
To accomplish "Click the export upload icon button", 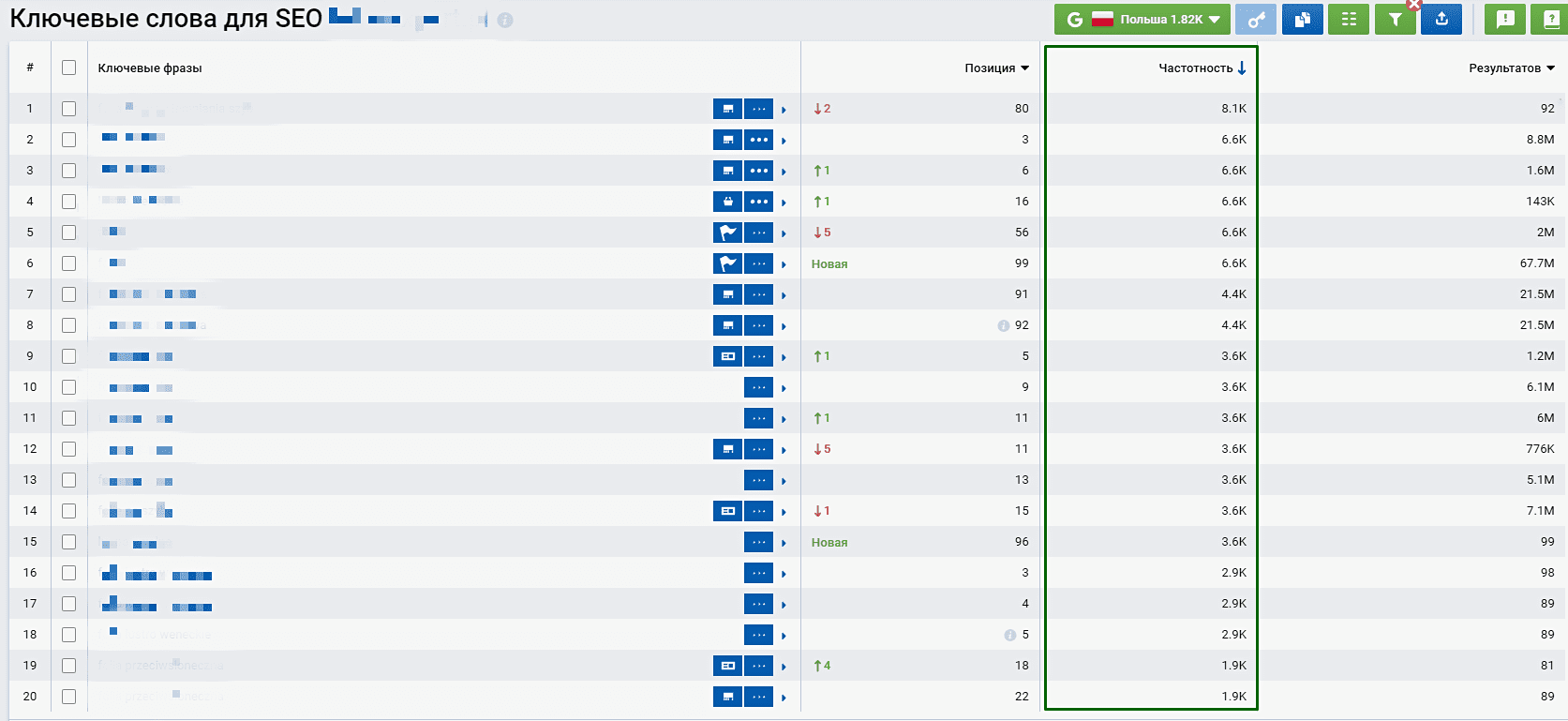I will coord(1441,19).
